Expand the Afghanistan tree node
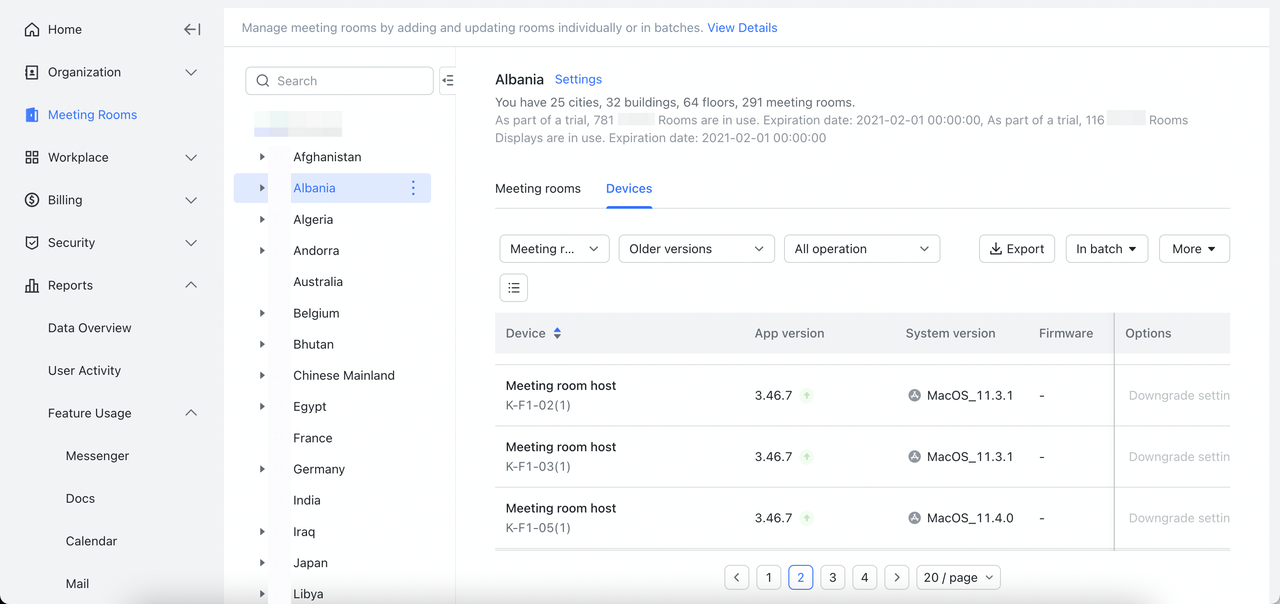This screenshot has height=604, width=1280. coord(262,157)
